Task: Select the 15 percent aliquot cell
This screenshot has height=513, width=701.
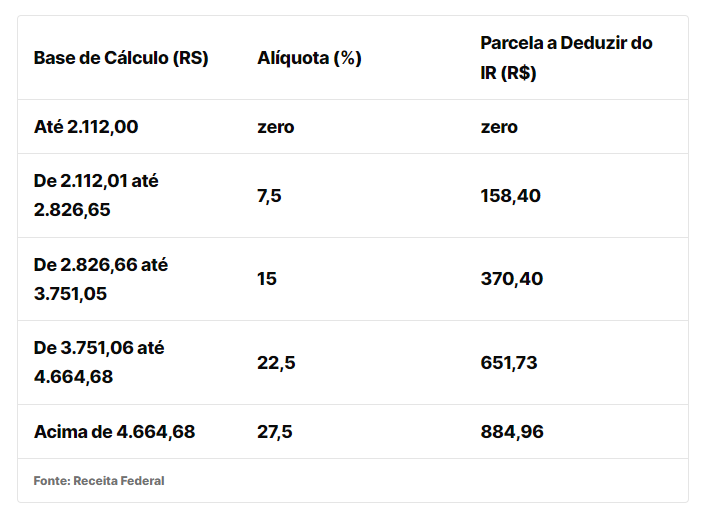Action: [266, 279]
